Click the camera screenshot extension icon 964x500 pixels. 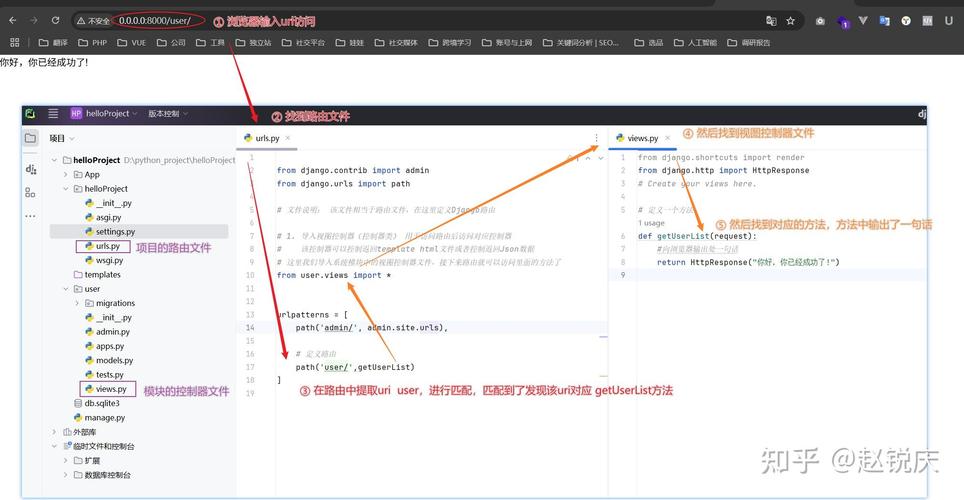click(x=820, y=21)
